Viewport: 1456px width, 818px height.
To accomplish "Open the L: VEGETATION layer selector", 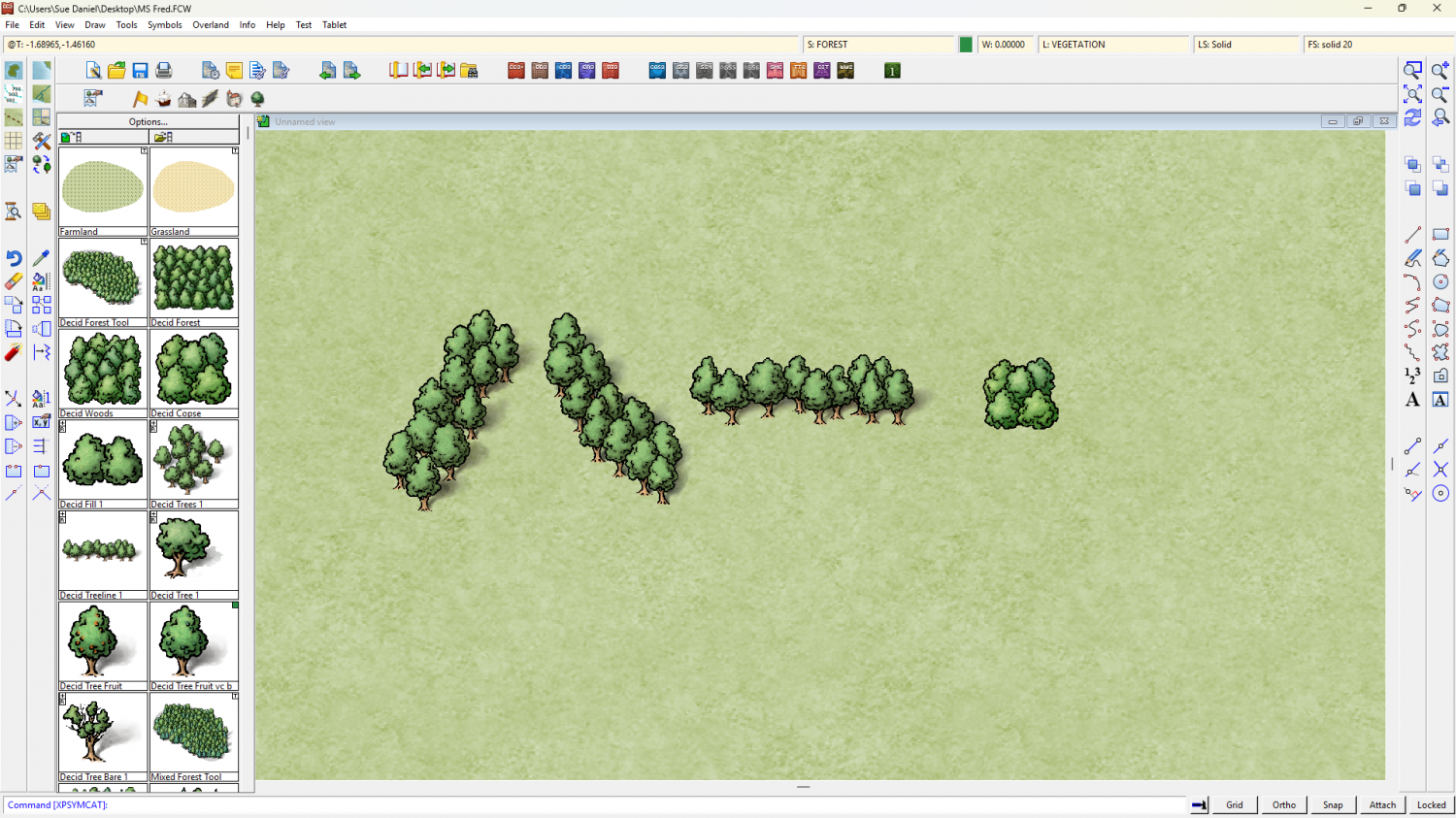I will (1112, 45).
